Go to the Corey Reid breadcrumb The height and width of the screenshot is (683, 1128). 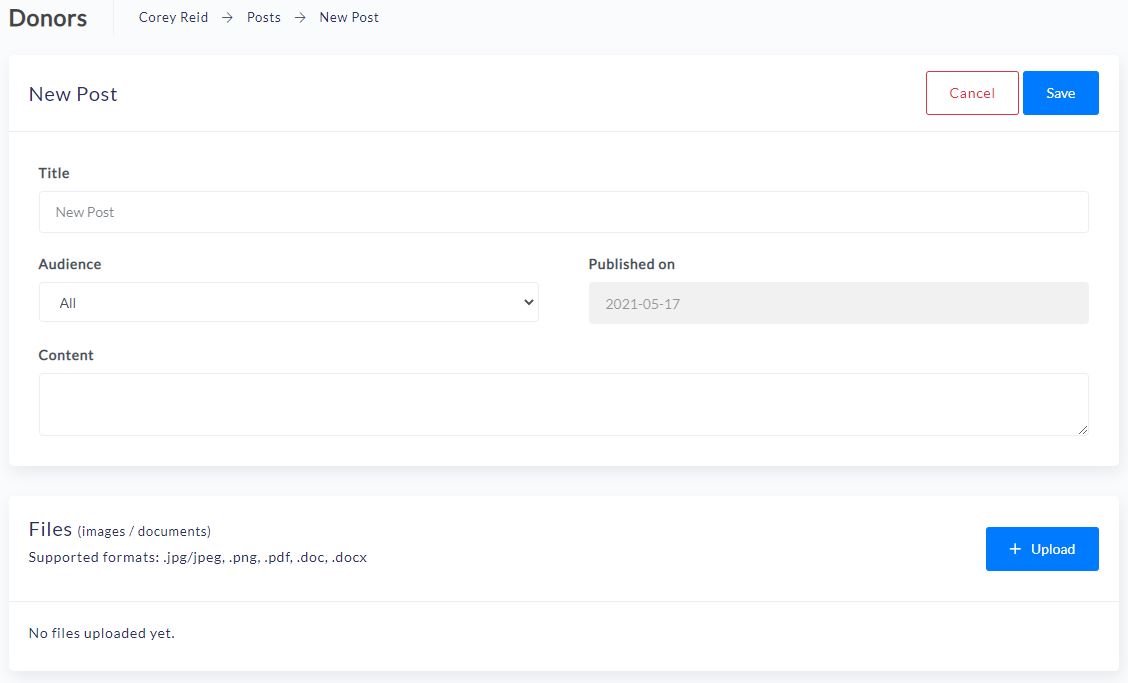pos(173,17)
